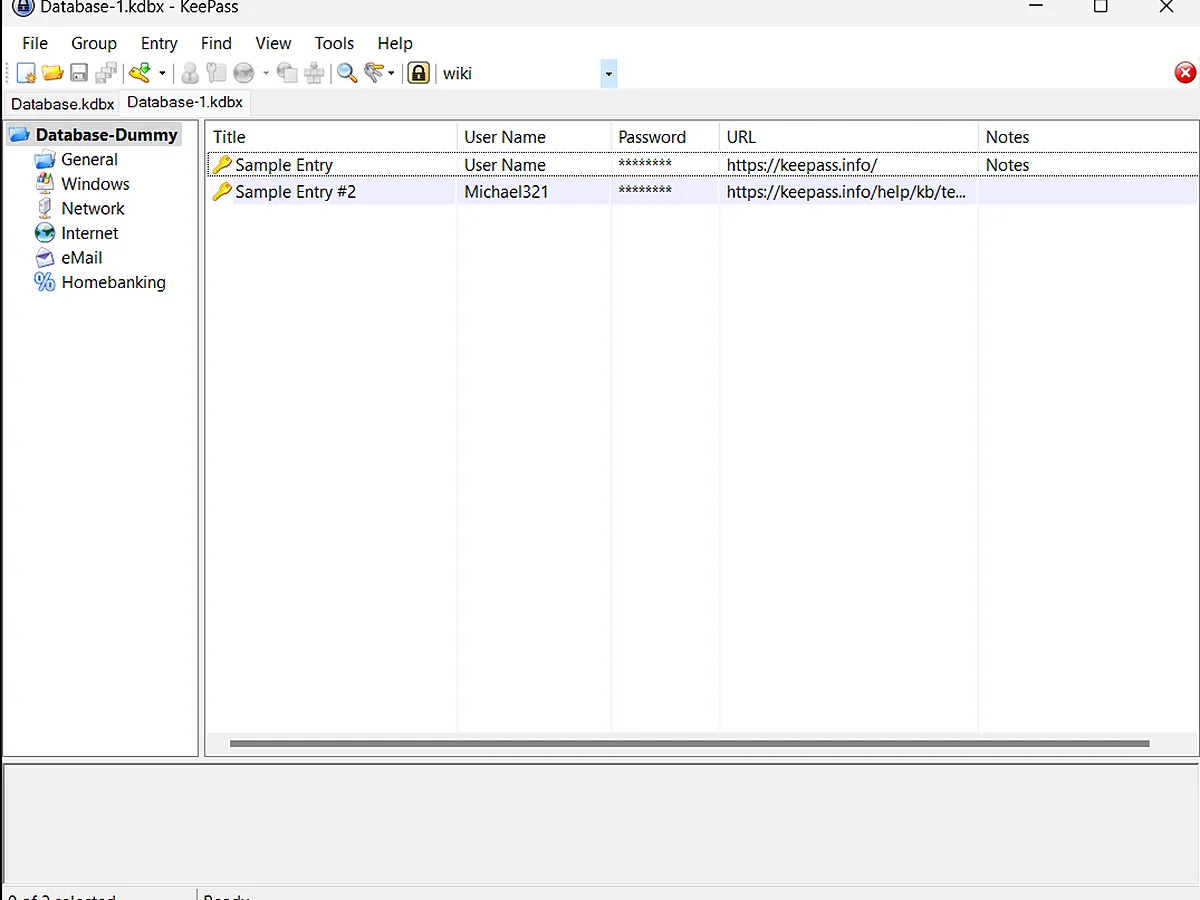Click the Open database folder icon
Image resolution: width=1200 pixels, height=900 pixels.
[x=53, y=73]
